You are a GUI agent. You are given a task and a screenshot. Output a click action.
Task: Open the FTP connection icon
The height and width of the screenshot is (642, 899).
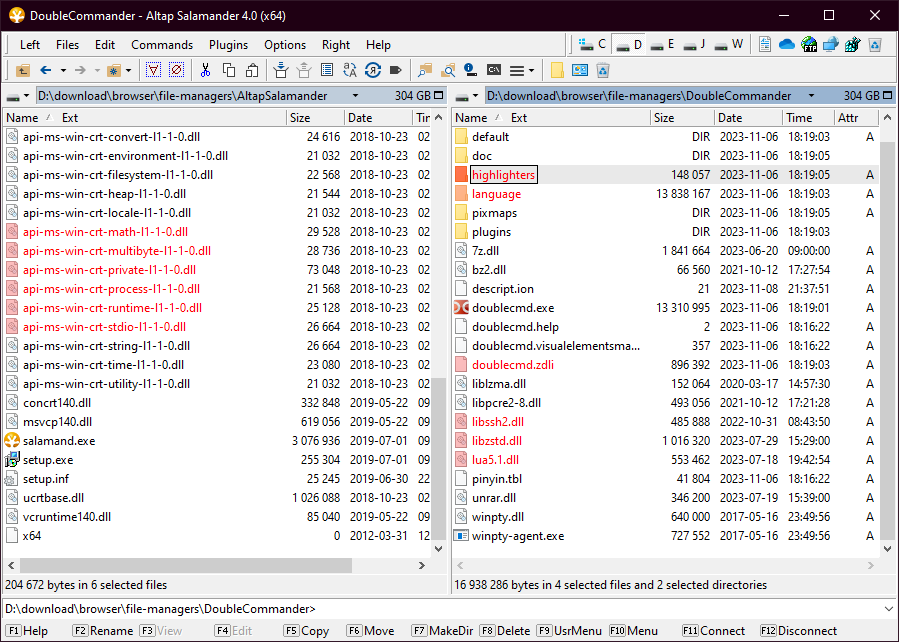808,45
